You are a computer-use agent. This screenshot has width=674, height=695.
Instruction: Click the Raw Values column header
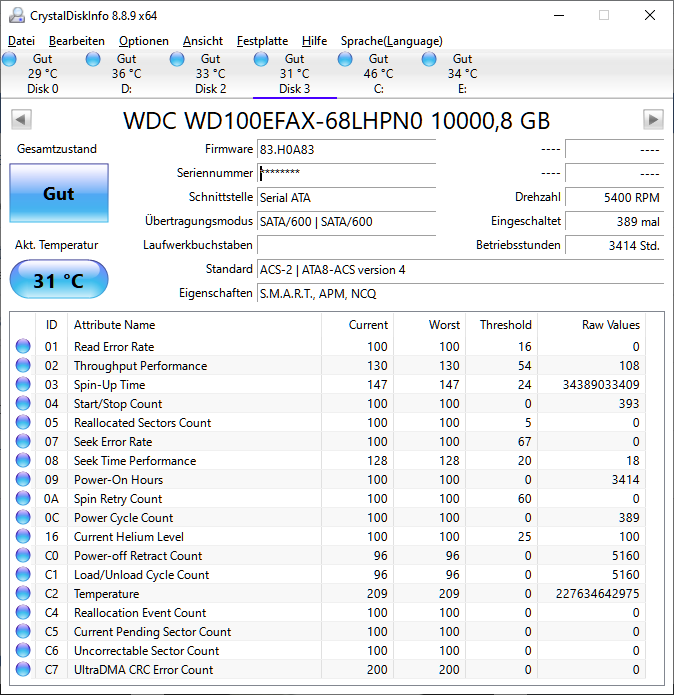pyautogui.click(x=592, y=325)
